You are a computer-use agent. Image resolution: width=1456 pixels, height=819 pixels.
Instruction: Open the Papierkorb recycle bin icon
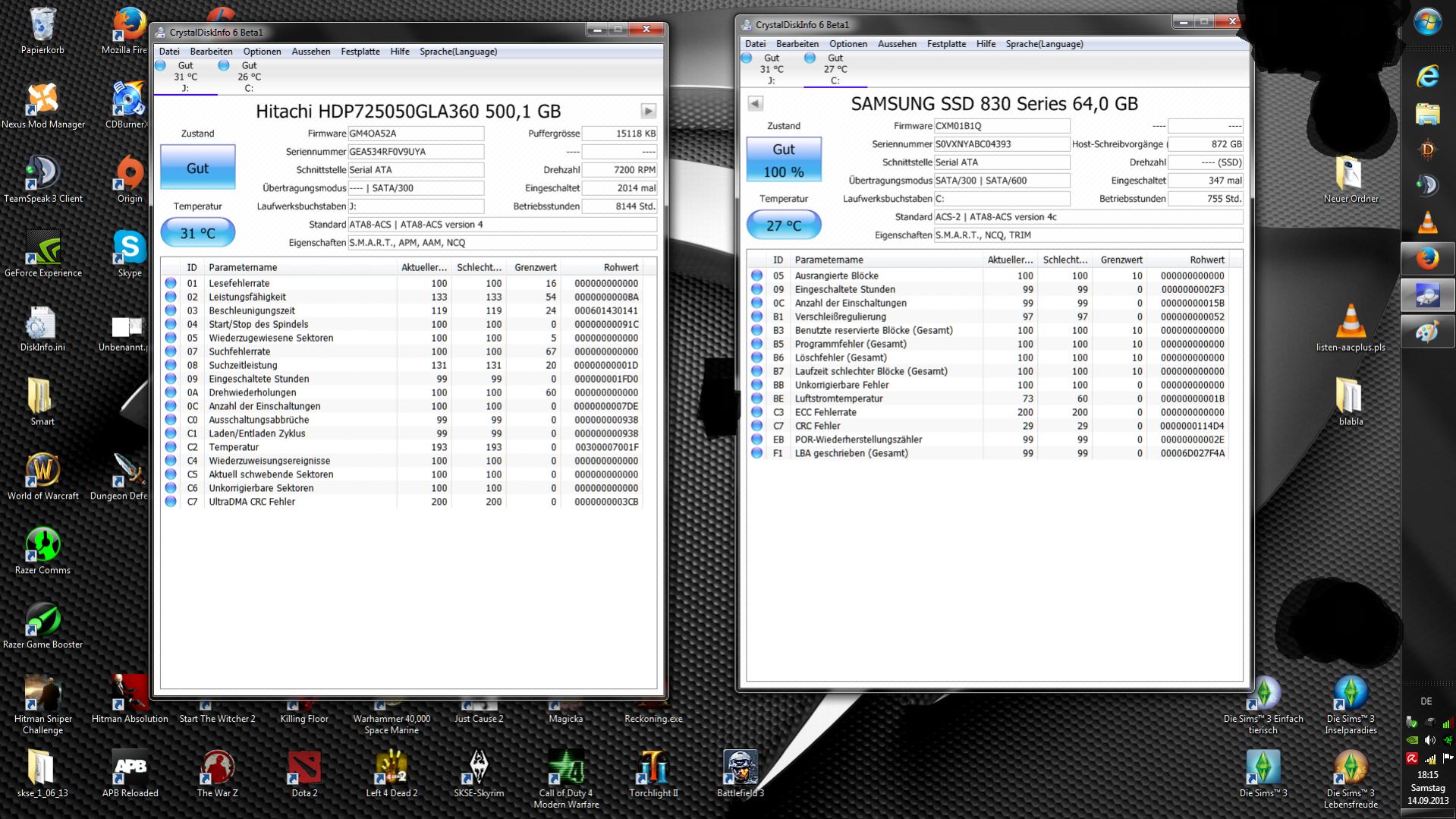[42, 30]
